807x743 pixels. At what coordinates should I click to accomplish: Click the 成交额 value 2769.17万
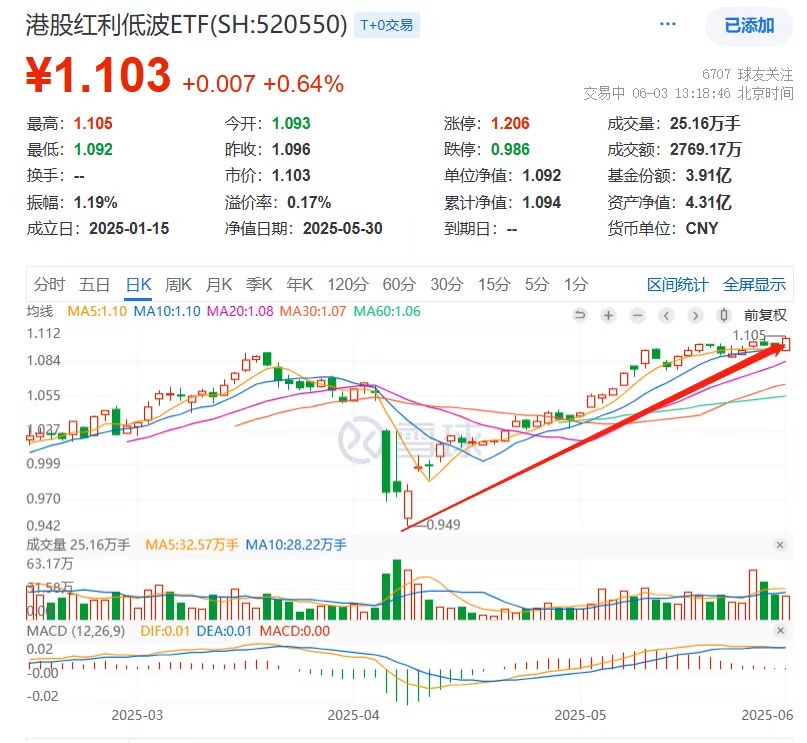point(706,150)
